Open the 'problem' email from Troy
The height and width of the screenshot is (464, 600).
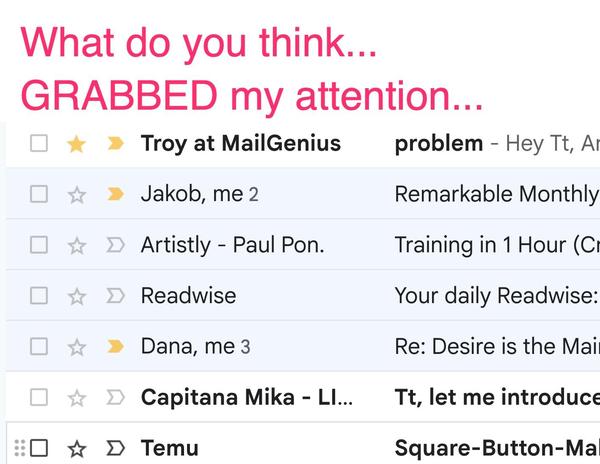pyautogui.click(x=439, y=144)
